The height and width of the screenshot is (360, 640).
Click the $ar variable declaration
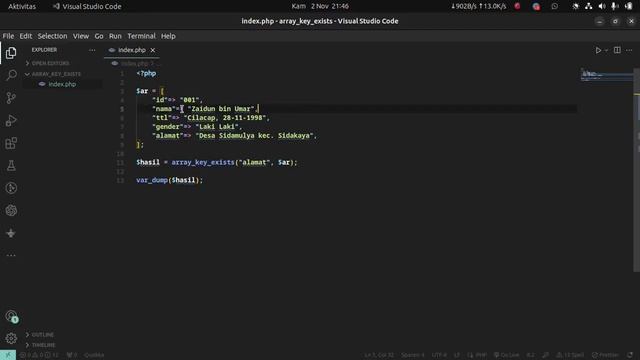pyautogui.click(x=142, y=91)
